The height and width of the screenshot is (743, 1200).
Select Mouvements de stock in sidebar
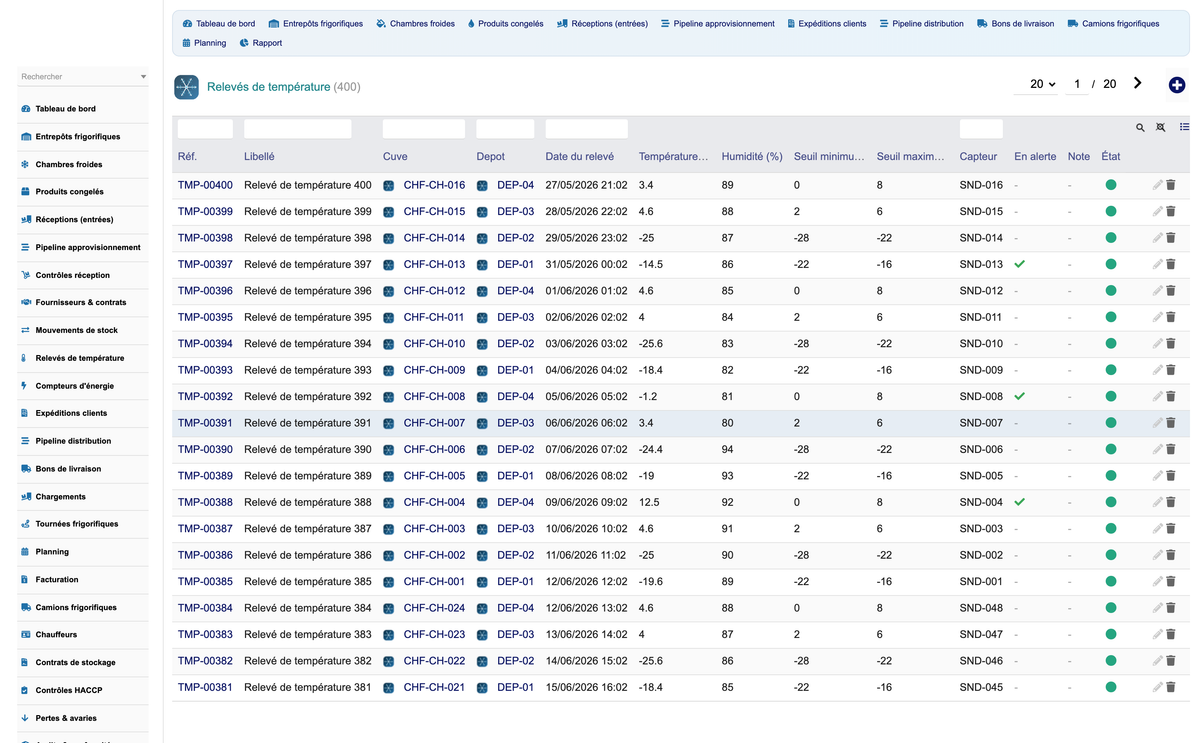pyautogui.click(x=77, y=330)
